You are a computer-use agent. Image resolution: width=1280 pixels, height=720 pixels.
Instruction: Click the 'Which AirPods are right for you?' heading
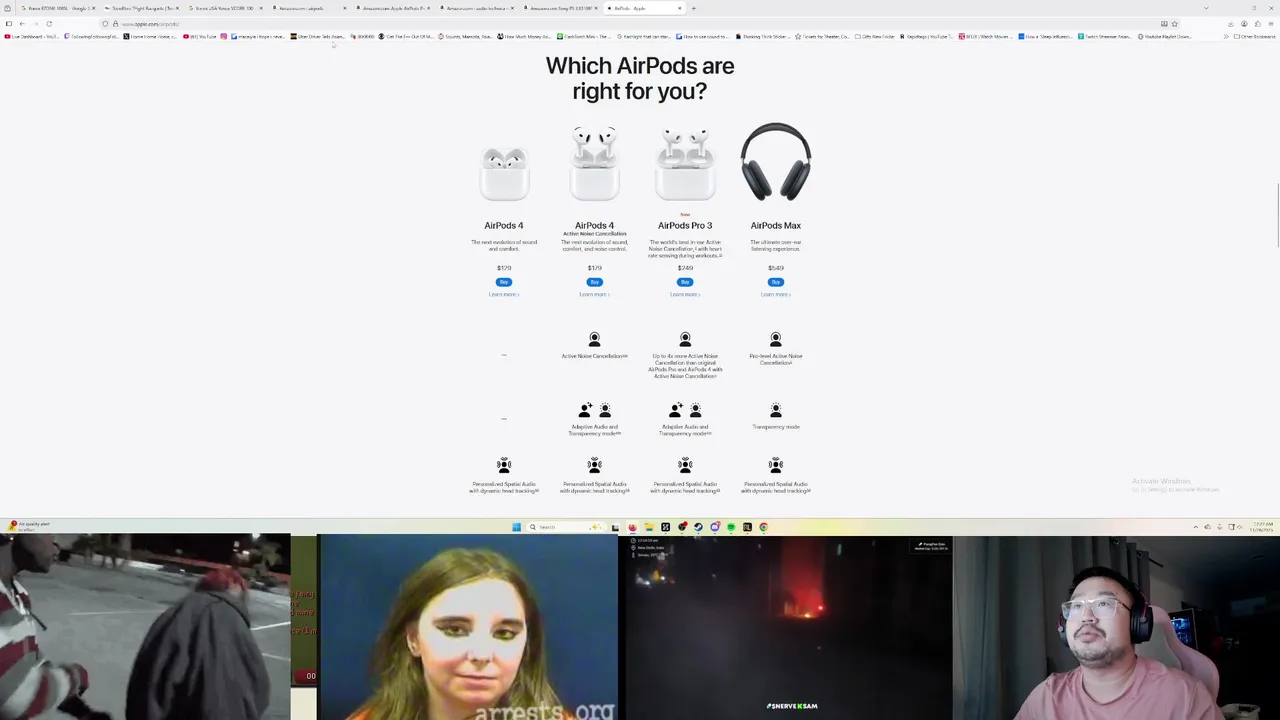point(640,78)
